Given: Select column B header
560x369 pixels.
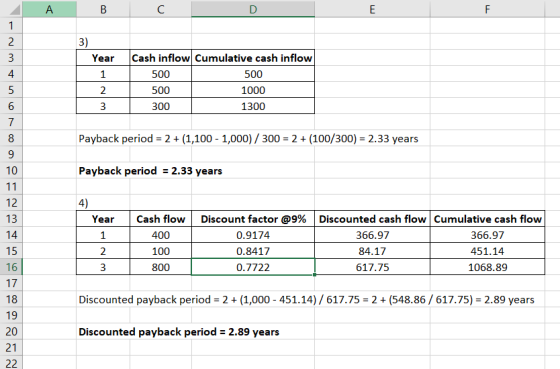Looking at the screenshot, I should [x=103, y=9].
